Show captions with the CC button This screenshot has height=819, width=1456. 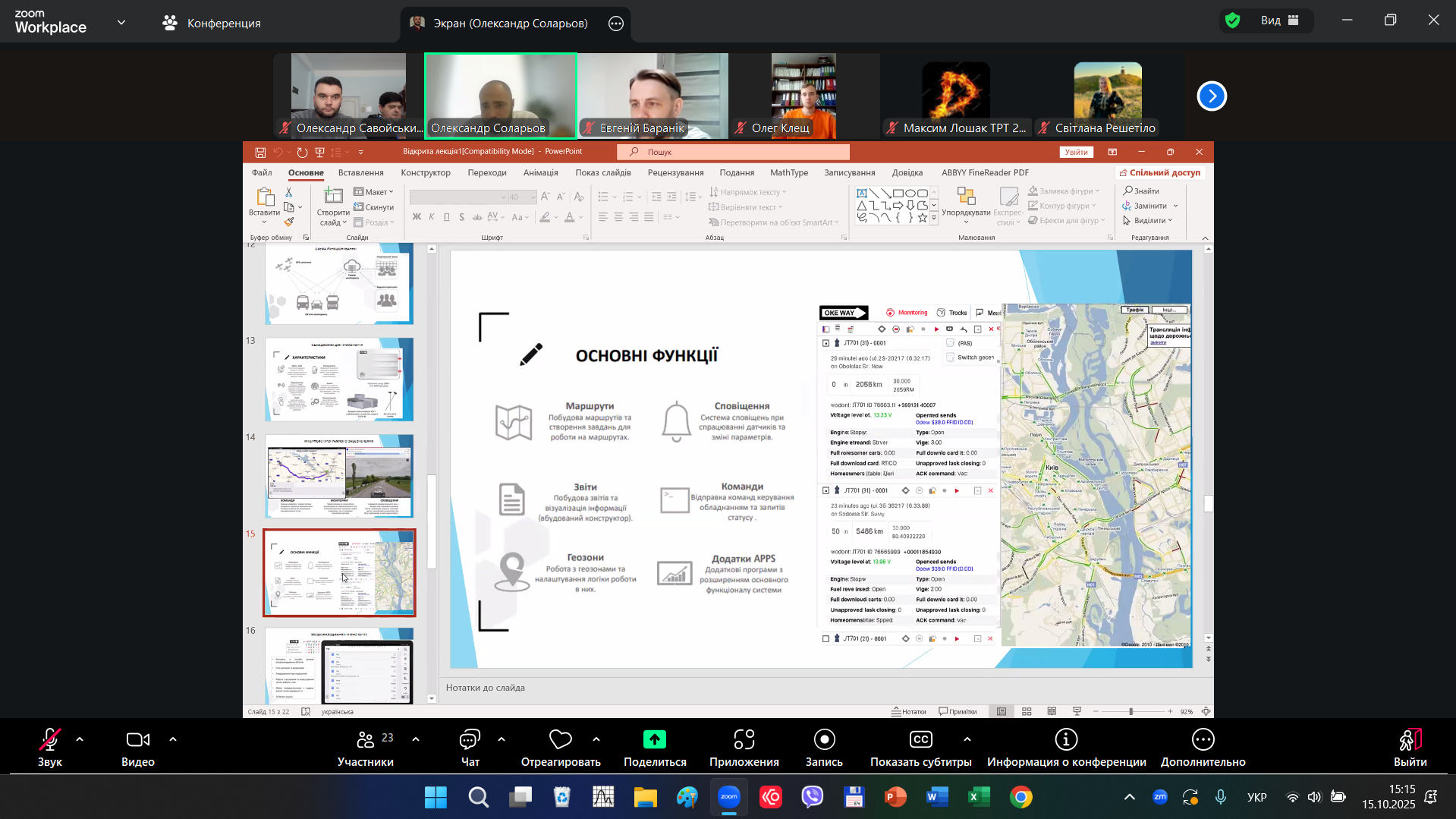(x=920, y=740)
